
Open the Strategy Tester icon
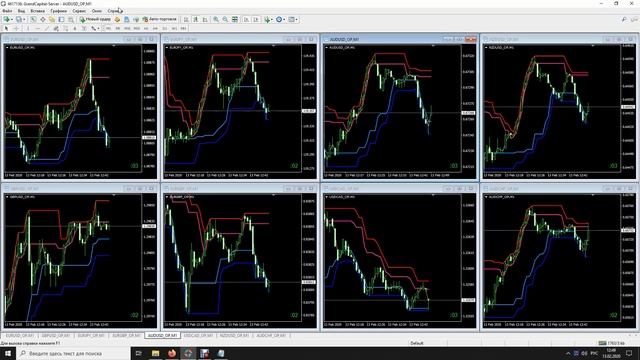tap(71, 19)
